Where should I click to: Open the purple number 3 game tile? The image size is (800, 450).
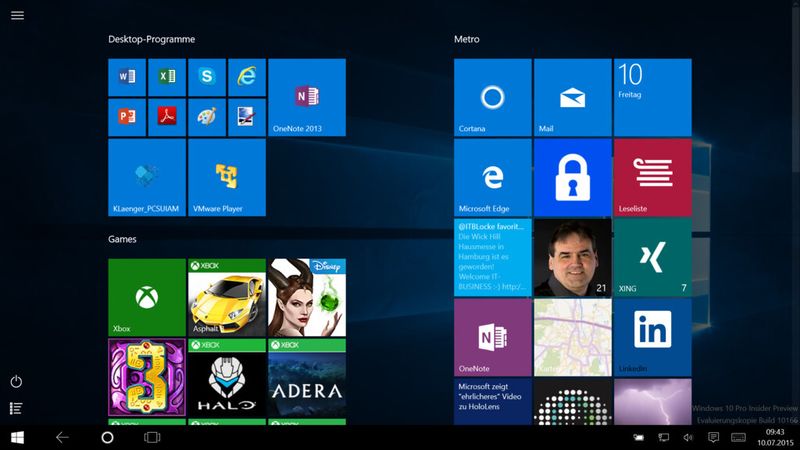[147, 378]
